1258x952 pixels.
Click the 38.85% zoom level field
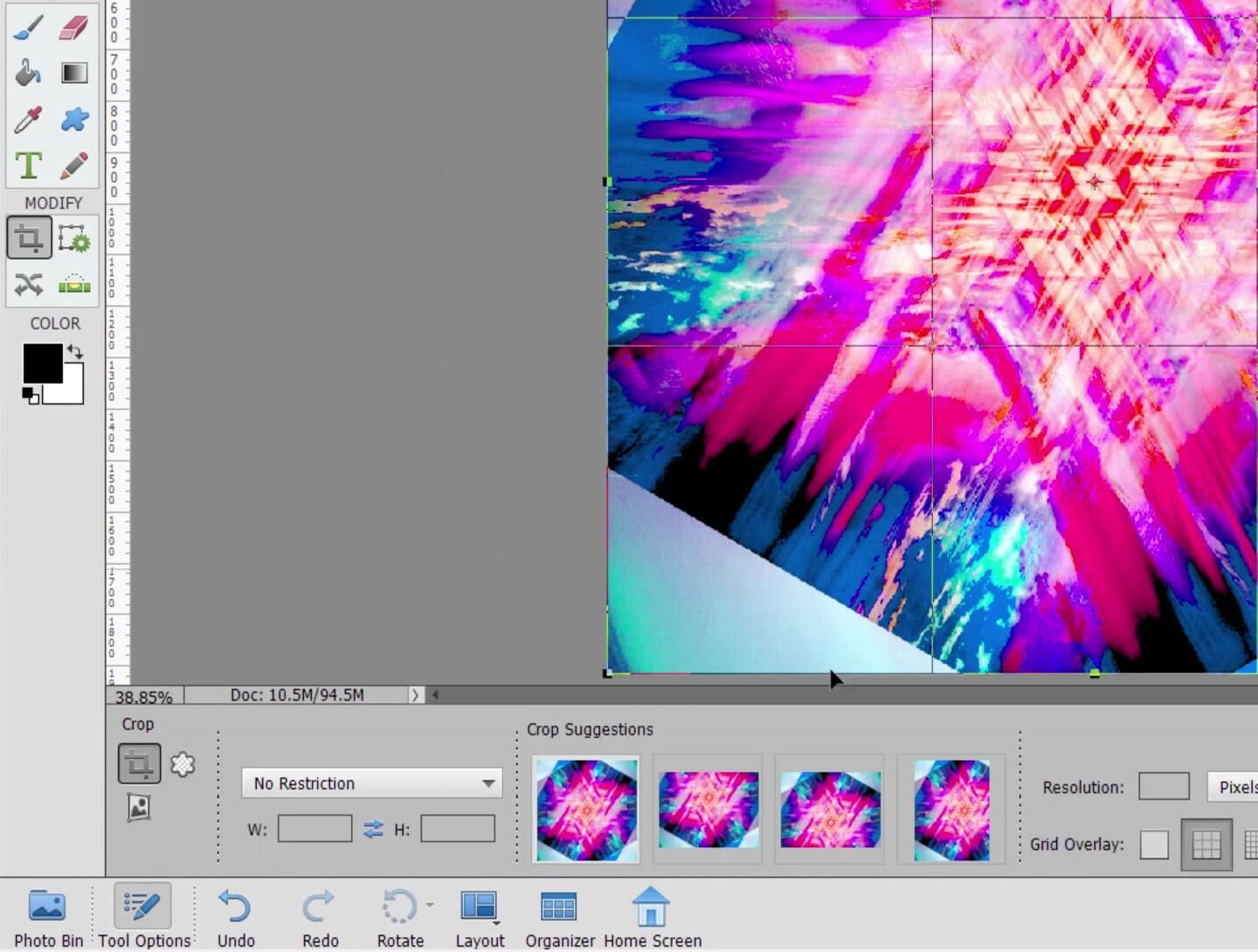[144, 697]
